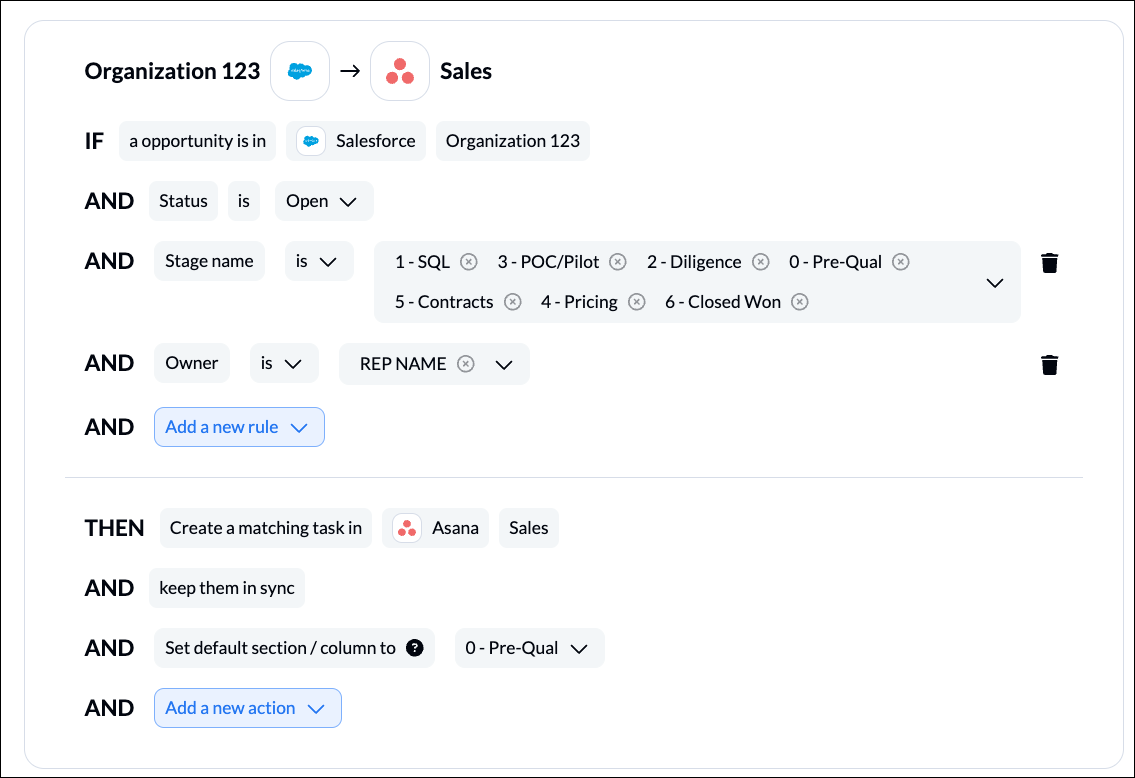Remove the 1 - SQL stage tag
1135x778 pixels.
pyautogui.click(x=469, y=262)
